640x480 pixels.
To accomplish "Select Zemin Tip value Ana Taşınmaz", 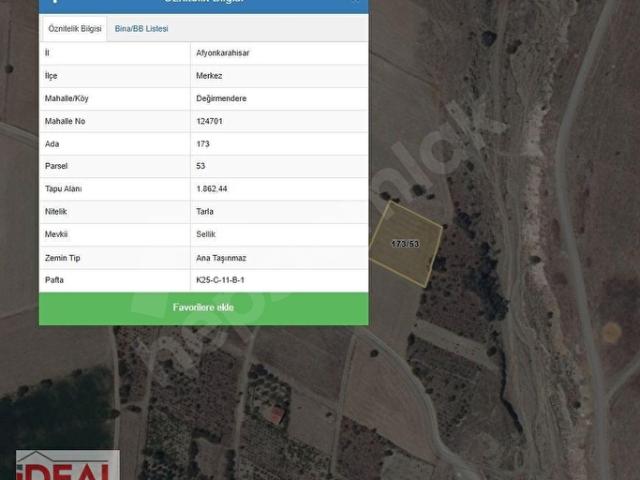I will point(221,258).
